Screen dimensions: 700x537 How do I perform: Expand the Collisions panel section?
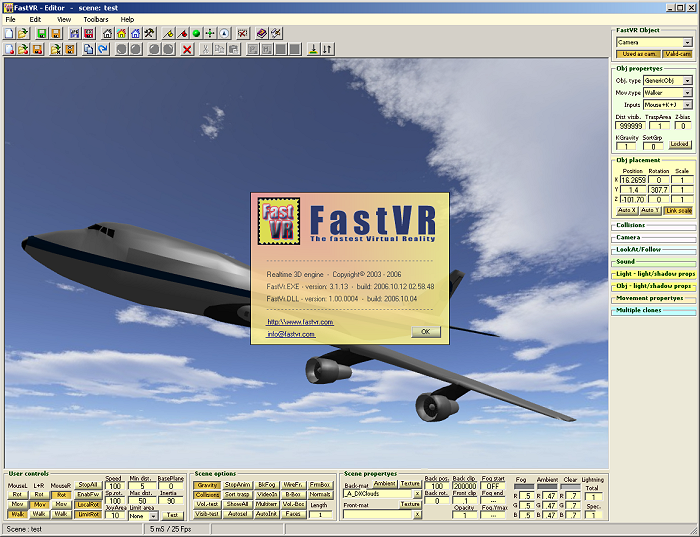click(654, 225)
